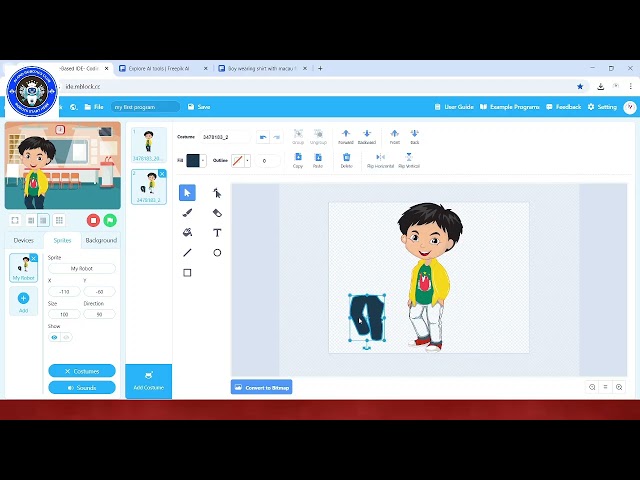The image size is (640, 480).
Task: Zoom in on the costume canvas
Action: (619, 387)
